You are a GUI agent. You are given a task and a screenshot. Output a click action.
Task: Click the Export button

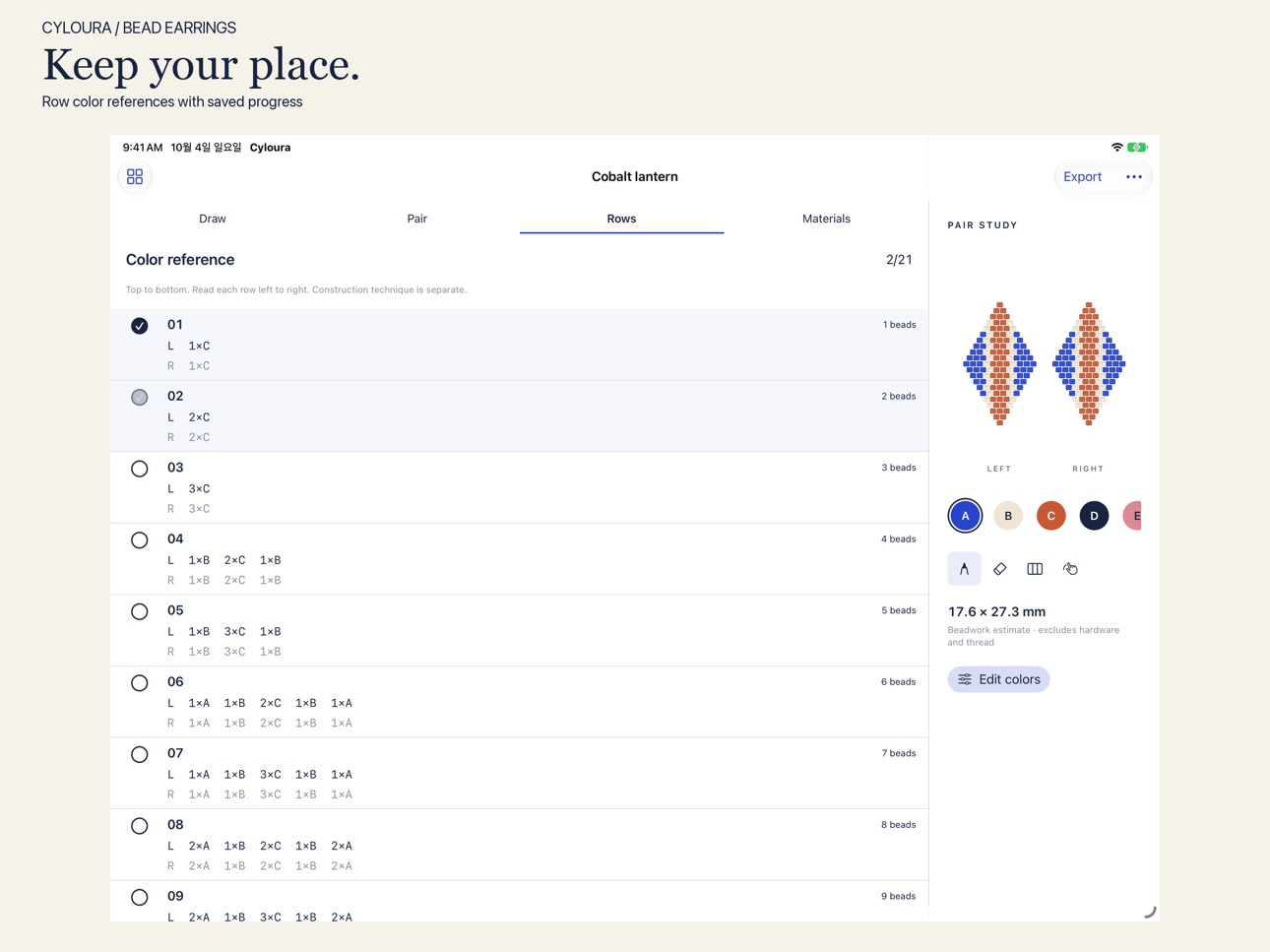(1082, 177)
